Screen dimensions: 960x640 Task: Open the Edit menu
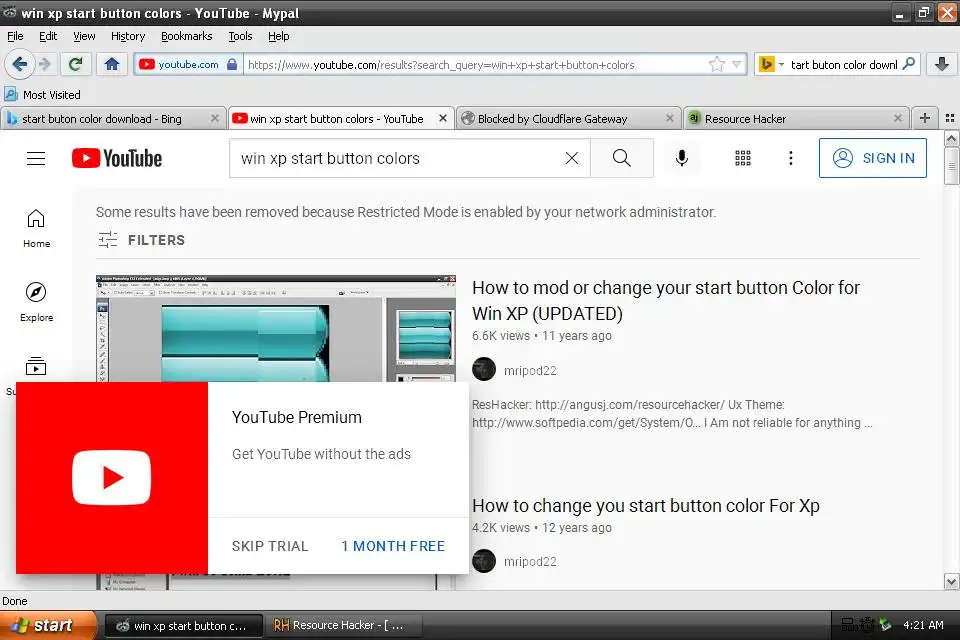pyautogui.click(x=48, y=36)
